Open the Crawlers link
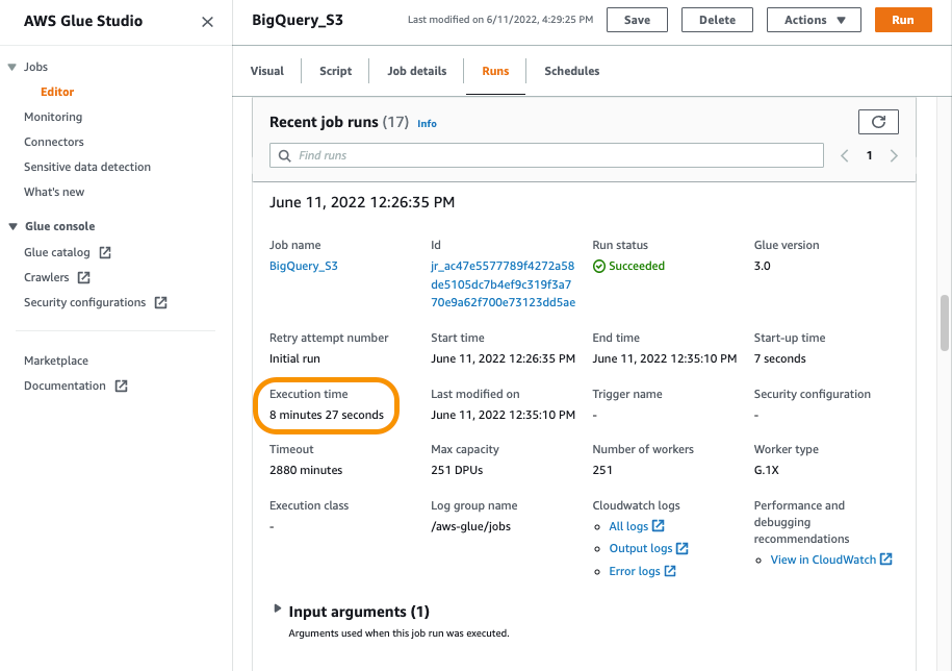Image resolution: width=952 pixels, height=672 pixels. (x=46, y=277)
